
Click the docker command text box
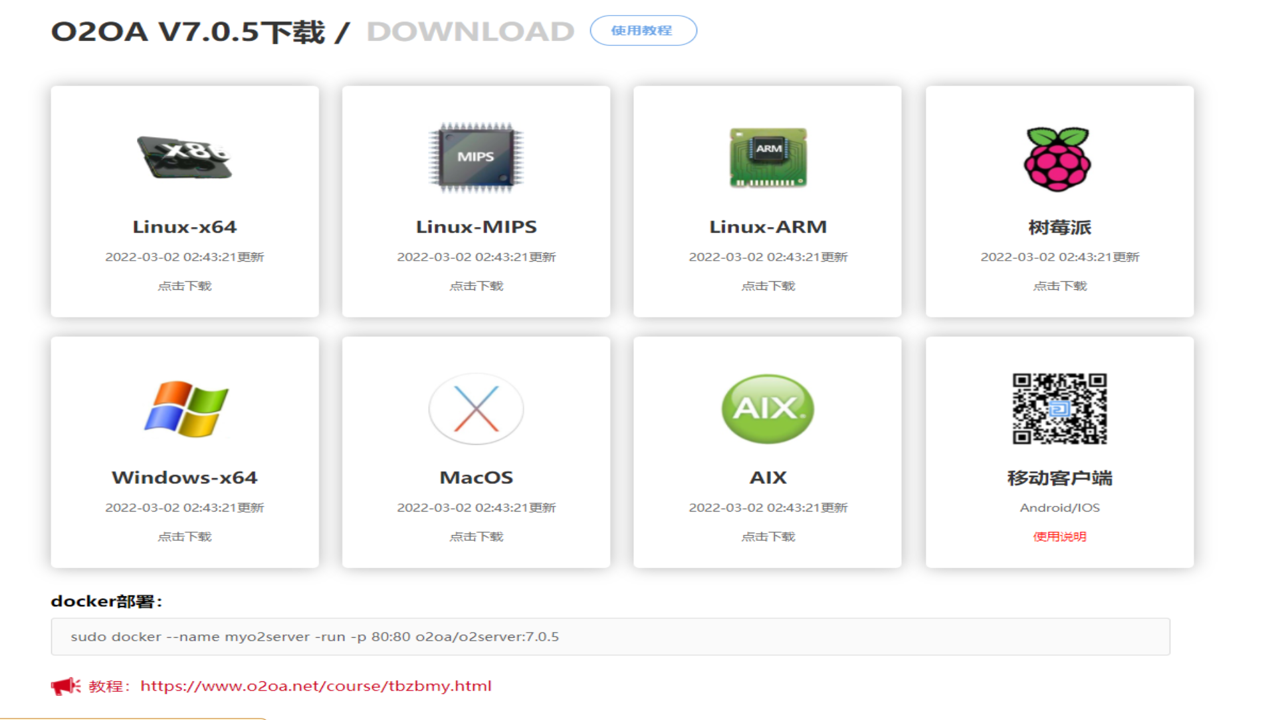click(x=610, y=637)
